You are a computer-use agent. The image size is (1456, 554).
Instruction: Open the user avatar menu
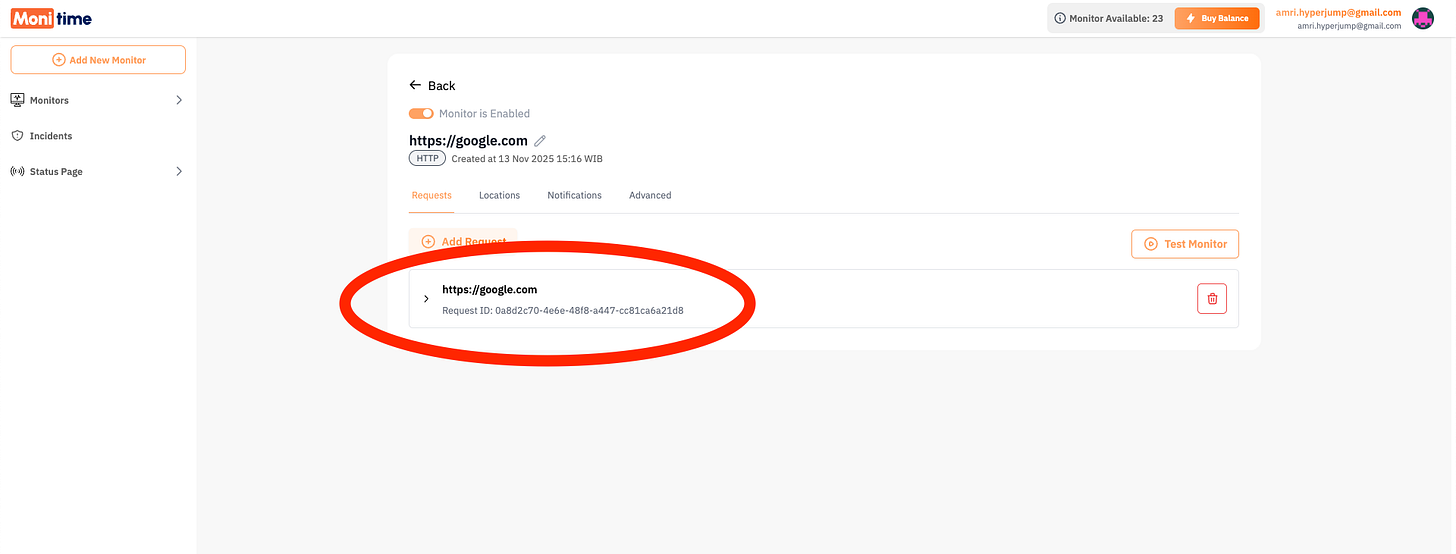click(1423, 18)
